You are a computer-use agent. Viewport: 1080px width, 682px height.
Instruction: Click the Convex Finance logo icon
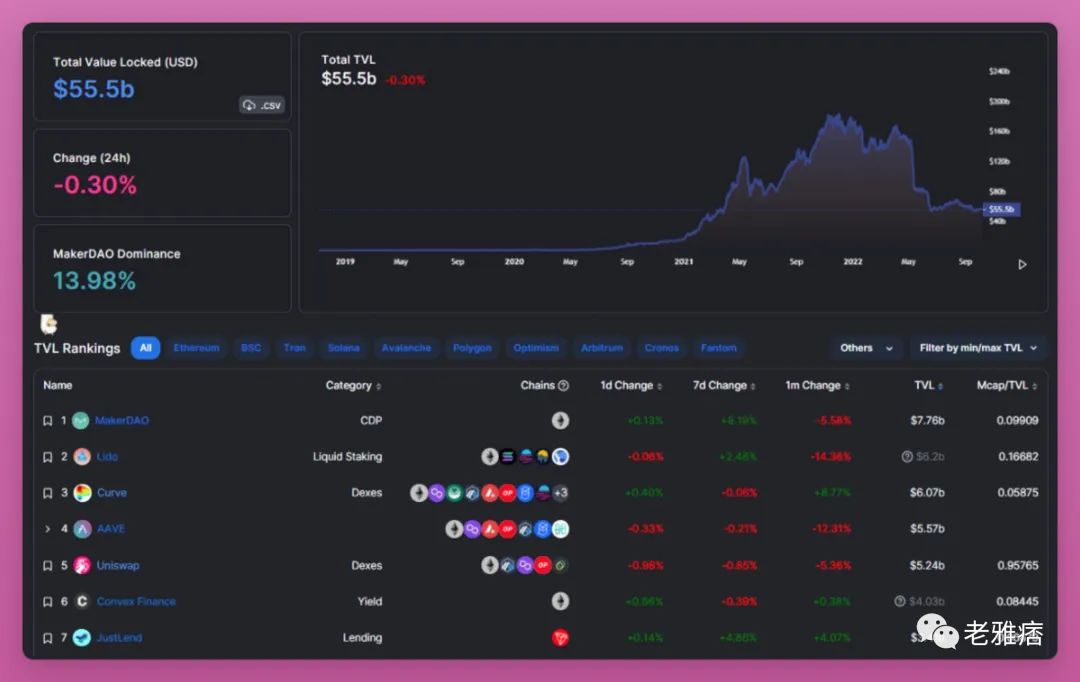click(x=82, y=602)
